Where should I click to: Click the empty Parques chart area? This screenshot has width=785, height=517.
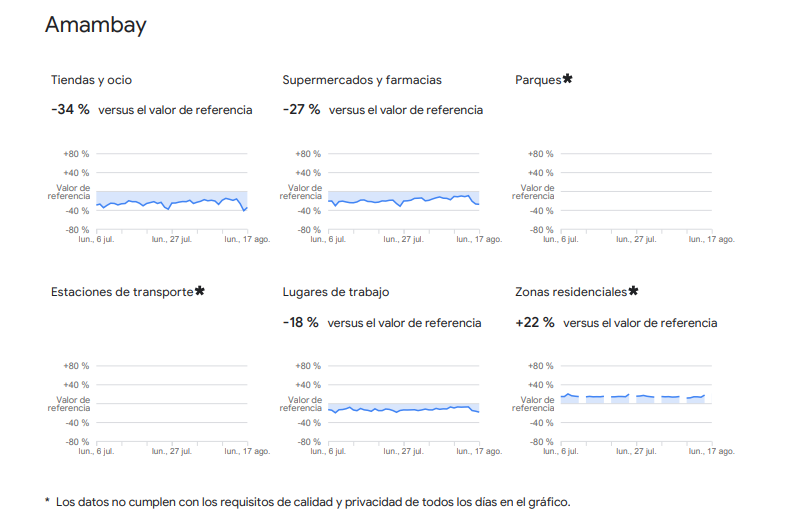(x=636, y=192)
